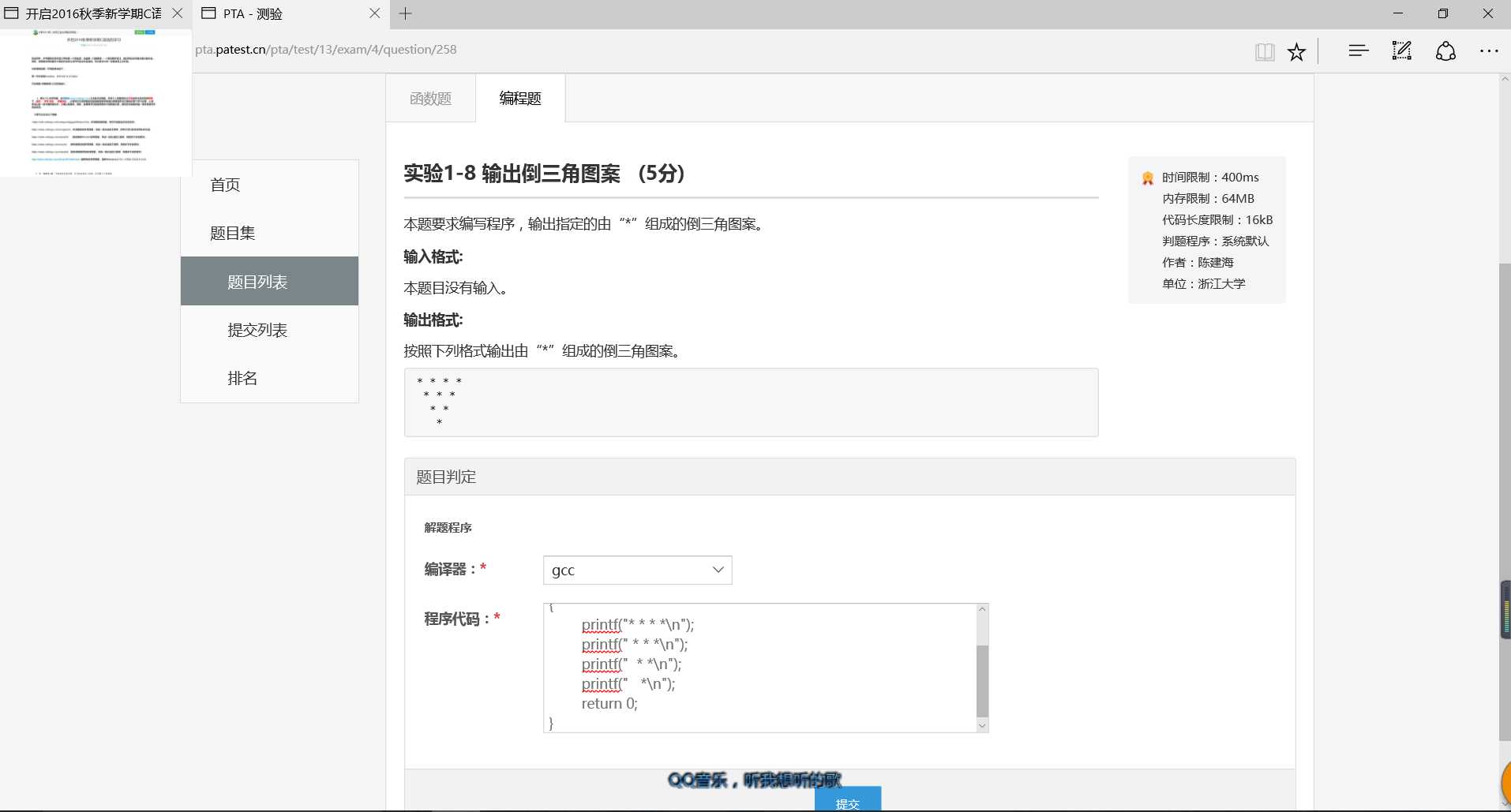Click the 单位：浙江大学 text
1511x812 pixels.
pyautogui.click(x=1204, y=284)
